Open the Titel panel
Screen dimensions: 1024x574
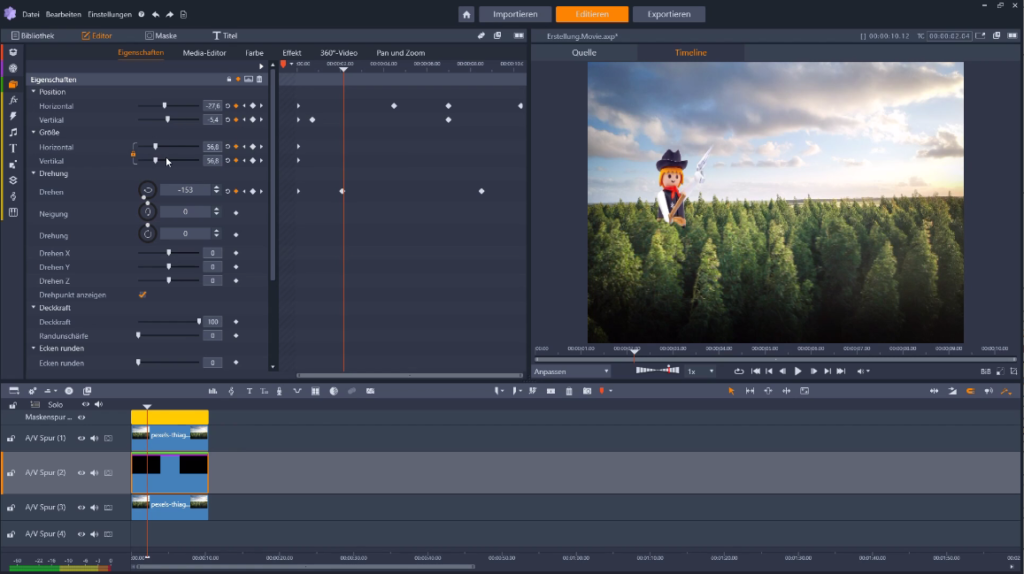point(225,36)
